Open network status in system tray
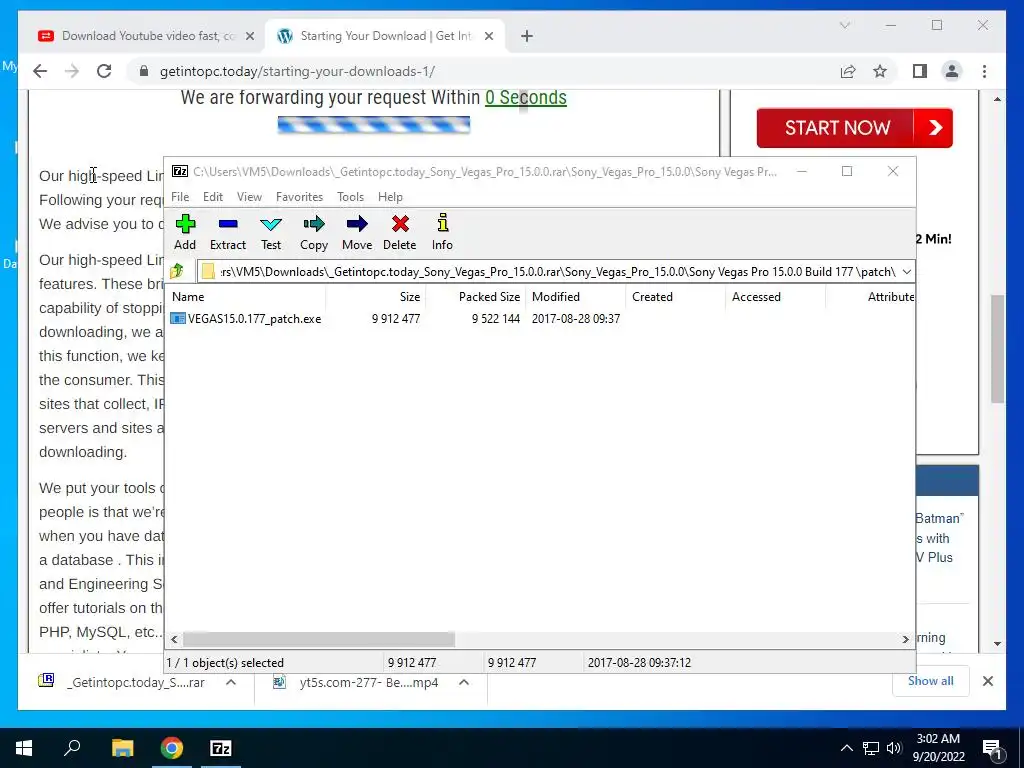The image size is (1024, 768). [871, 748]
